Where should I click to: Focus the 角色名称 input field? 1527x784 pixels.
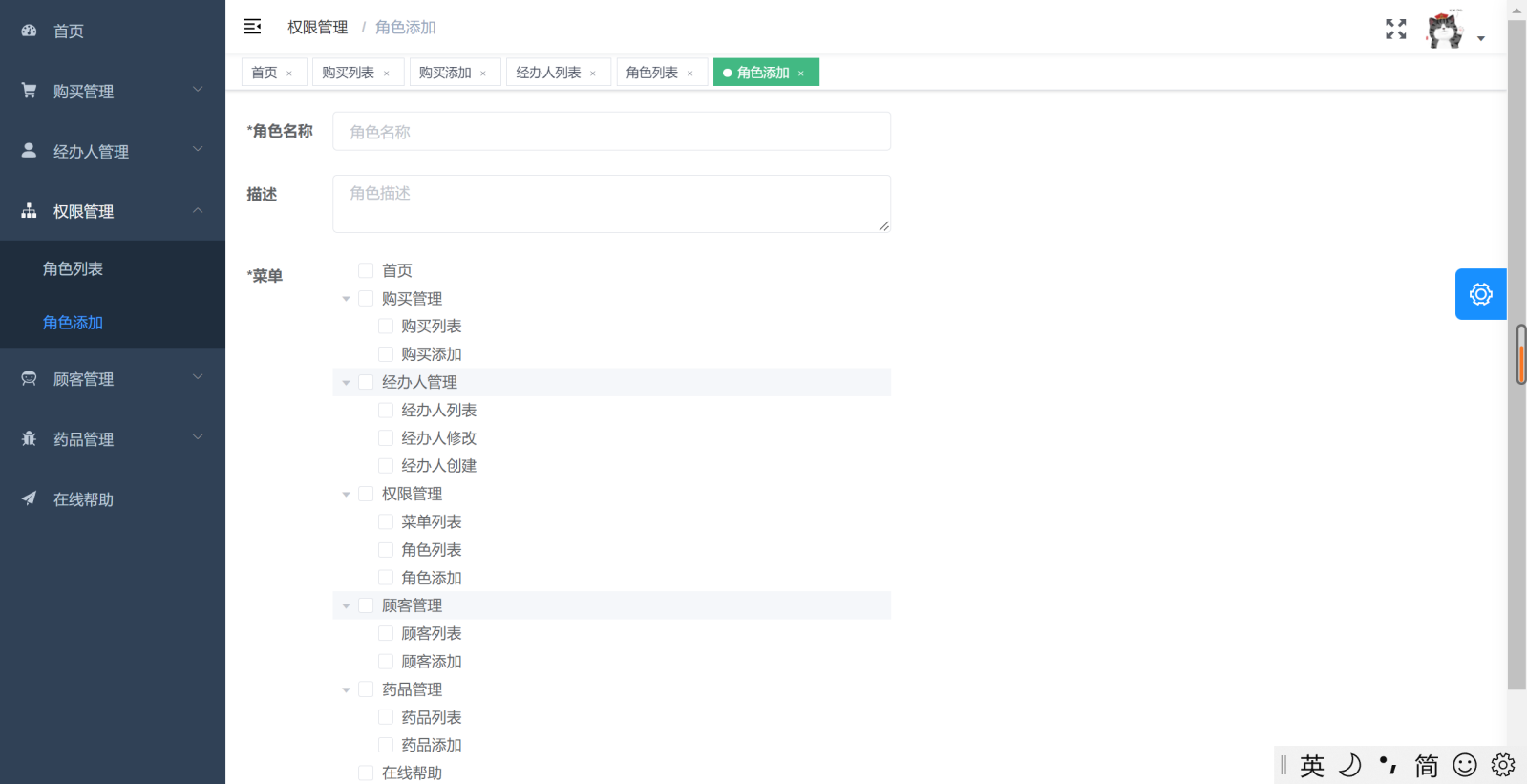[611, 132]
